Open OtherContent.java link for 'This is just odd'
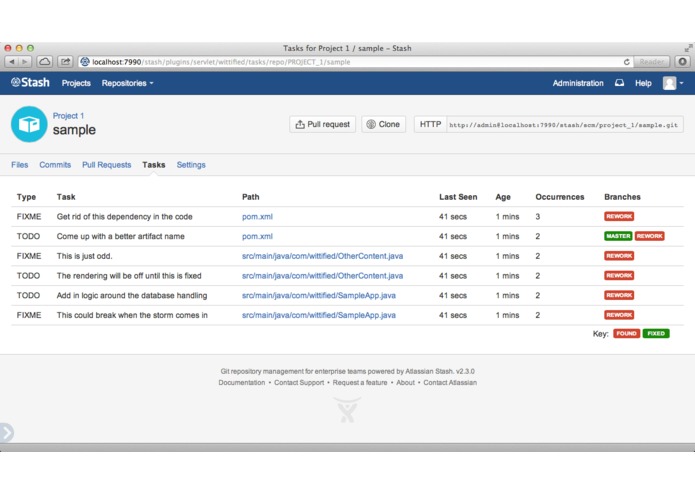 322,256
